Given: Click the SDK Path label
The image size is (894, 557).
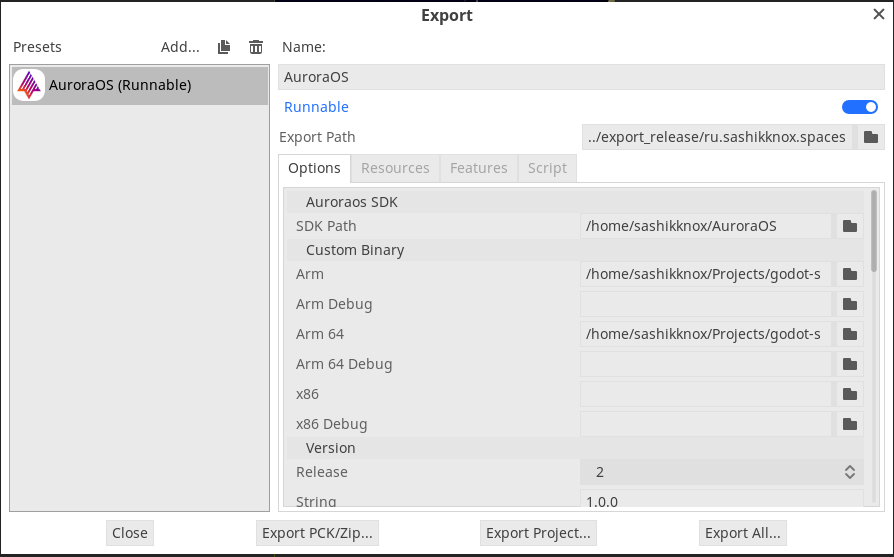Looking at the screenshot, I should 326,226.
